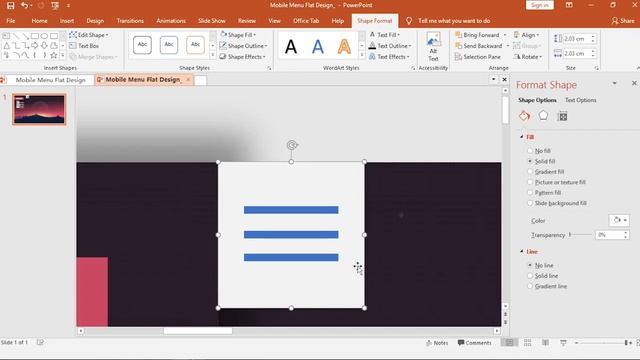The image size is (640, 360).
Task: Select No line option
Action: pos(541,265)
